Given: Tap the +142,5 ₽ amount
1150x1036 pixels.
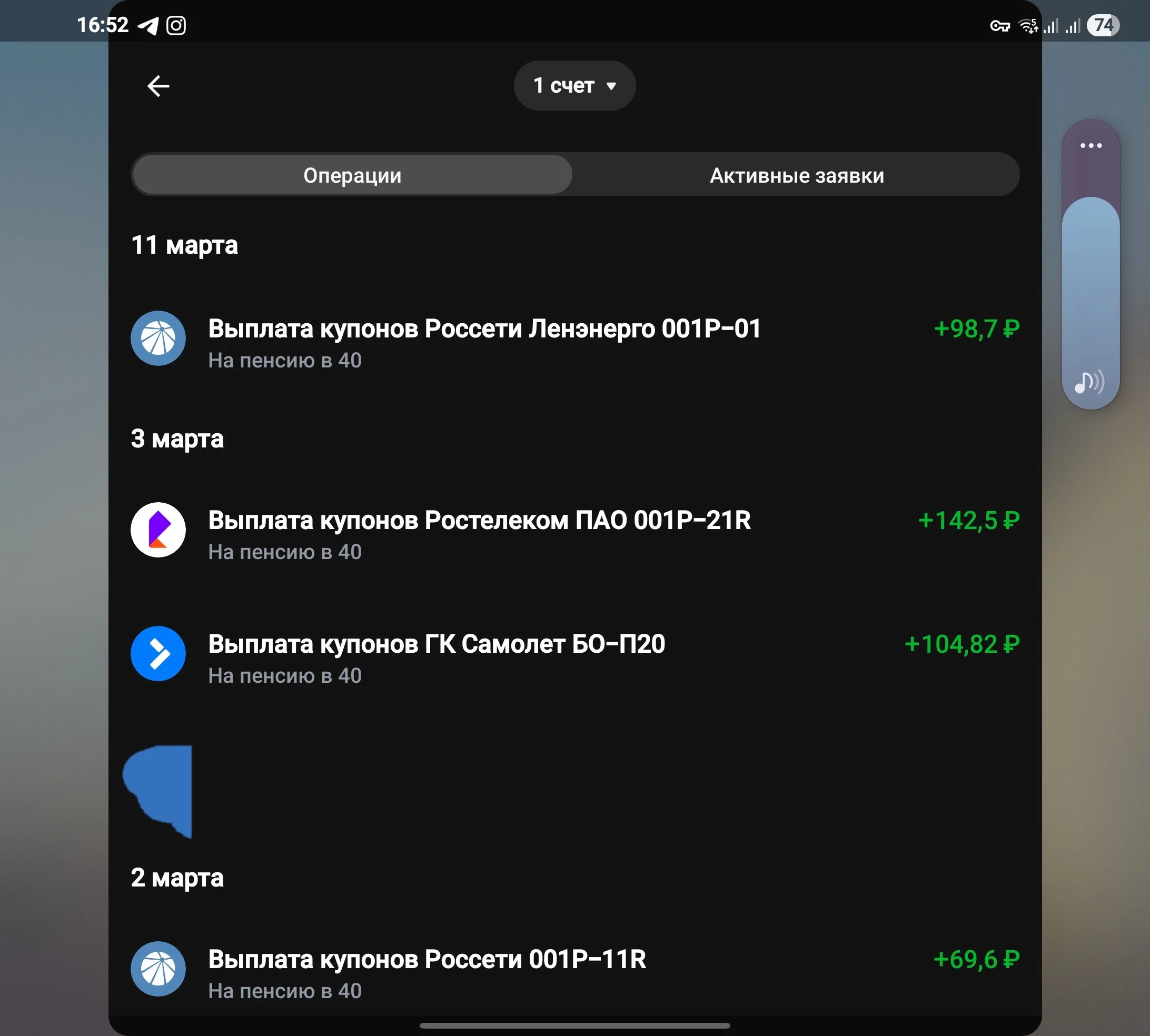Looking at the screenshot, I should pos(968,520).
